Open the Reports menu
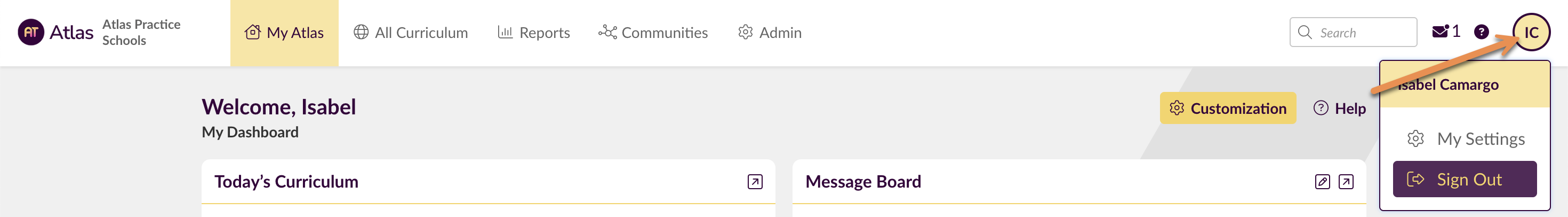Image resolution: width=1568 pixels, height=217 pixels. (534, 33)
